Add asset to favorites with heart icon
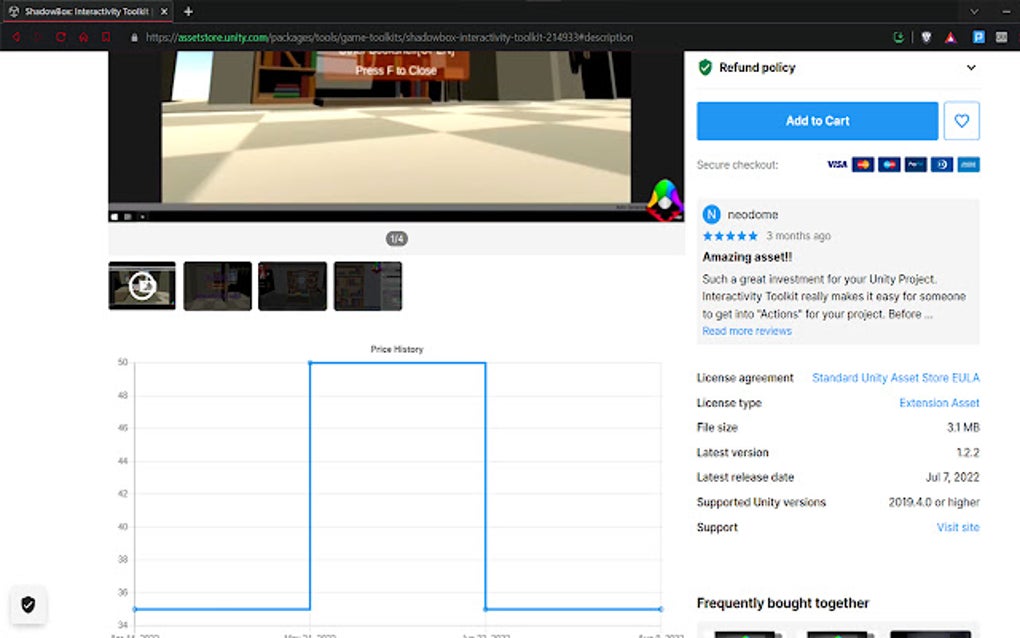The height and width of the screenshot is (638, 1020). pyautogui.click(x=961, y=121)
